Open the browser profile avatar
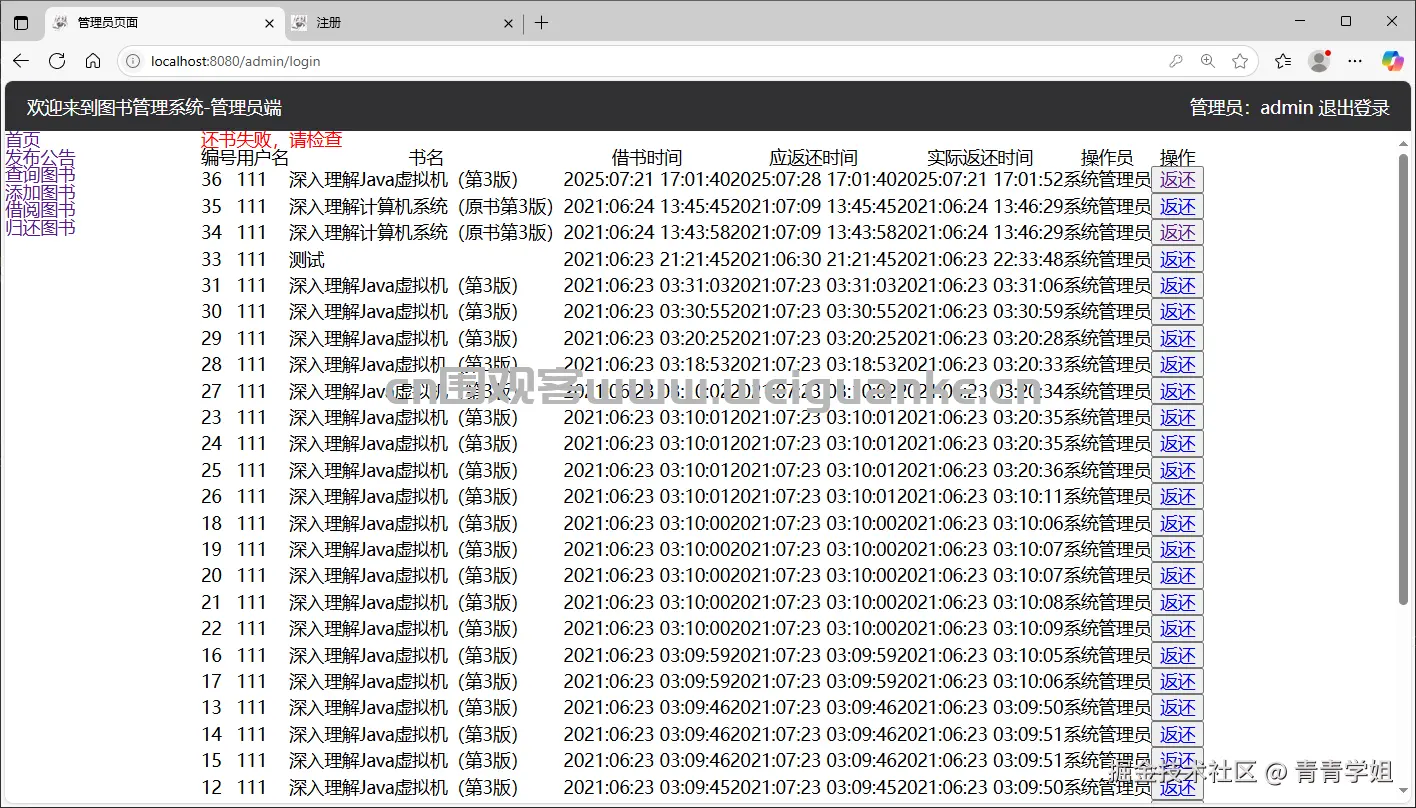Viewport: 1416px width, 808px height. click(1319, 61)
